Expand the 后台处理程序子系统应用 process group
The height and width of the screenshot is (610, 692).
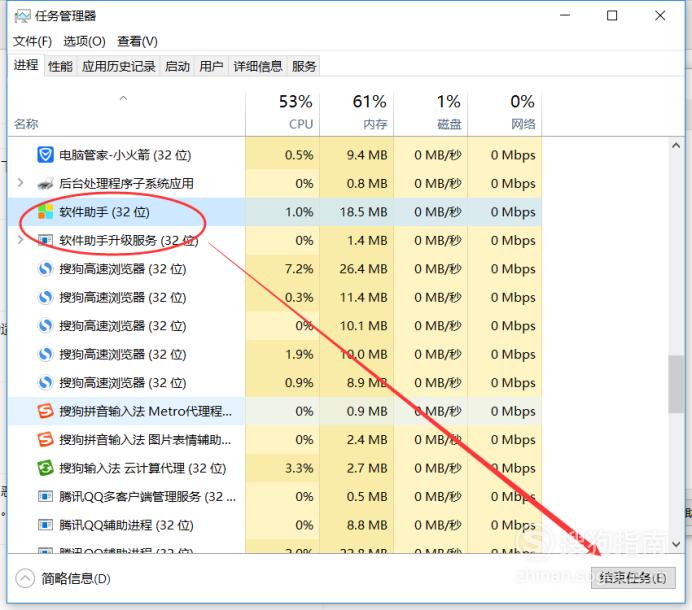(20, 182)
